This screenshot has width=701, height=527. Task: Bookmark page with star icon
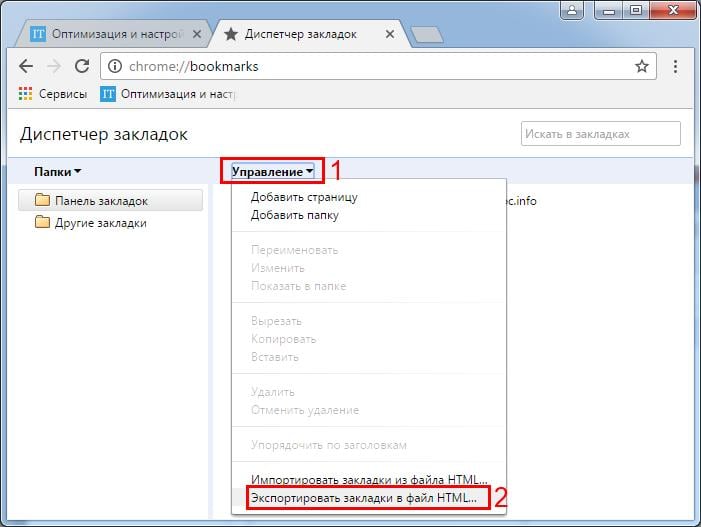click(641, 67)
